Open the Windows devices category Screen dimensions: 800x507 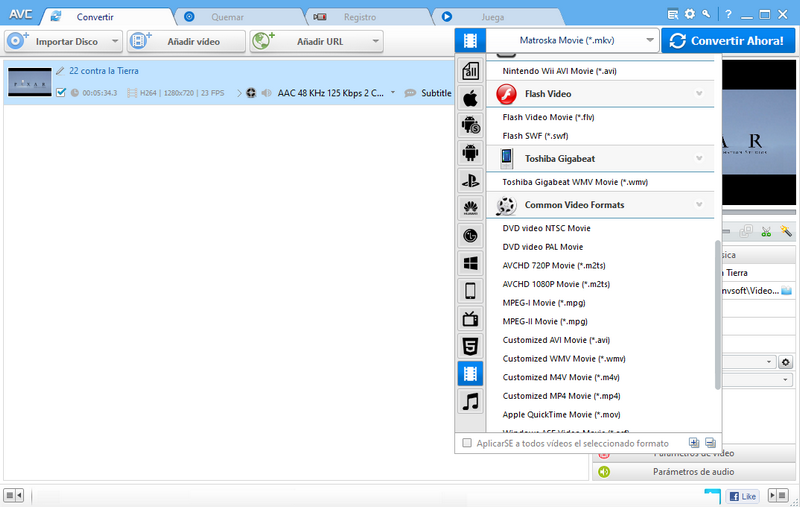tap(470, 263)
